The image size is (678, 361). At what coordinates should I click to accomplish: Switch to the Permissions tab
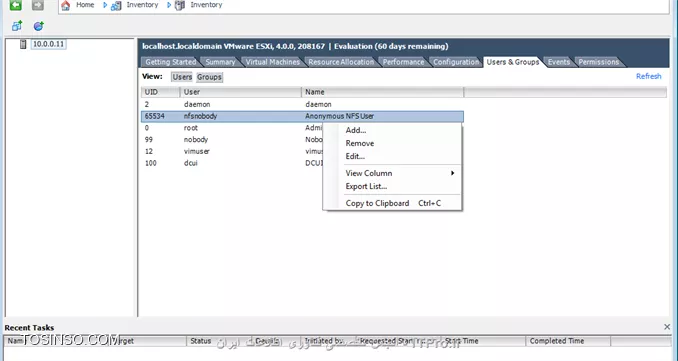click(598, 62)
